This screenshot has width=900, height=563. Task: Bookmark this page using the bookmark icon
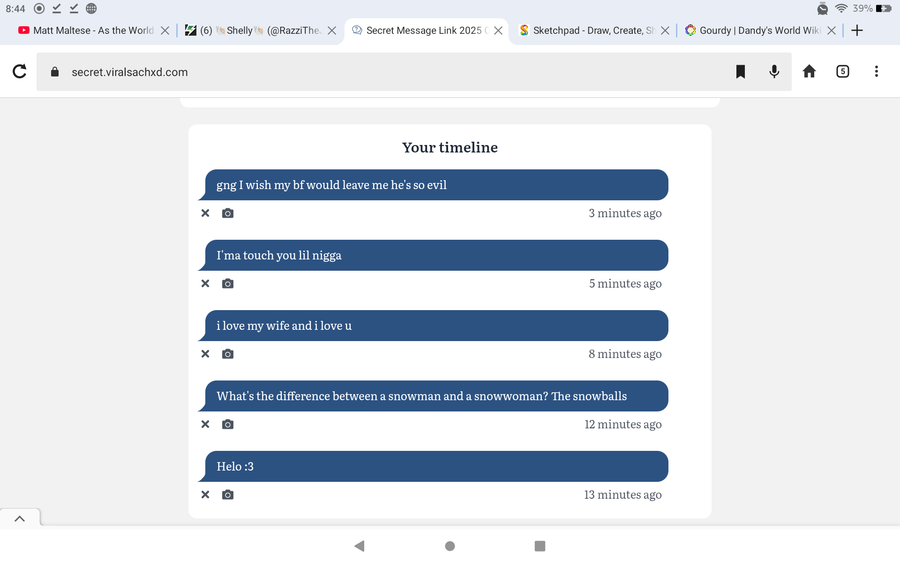(x=741, y=72)
